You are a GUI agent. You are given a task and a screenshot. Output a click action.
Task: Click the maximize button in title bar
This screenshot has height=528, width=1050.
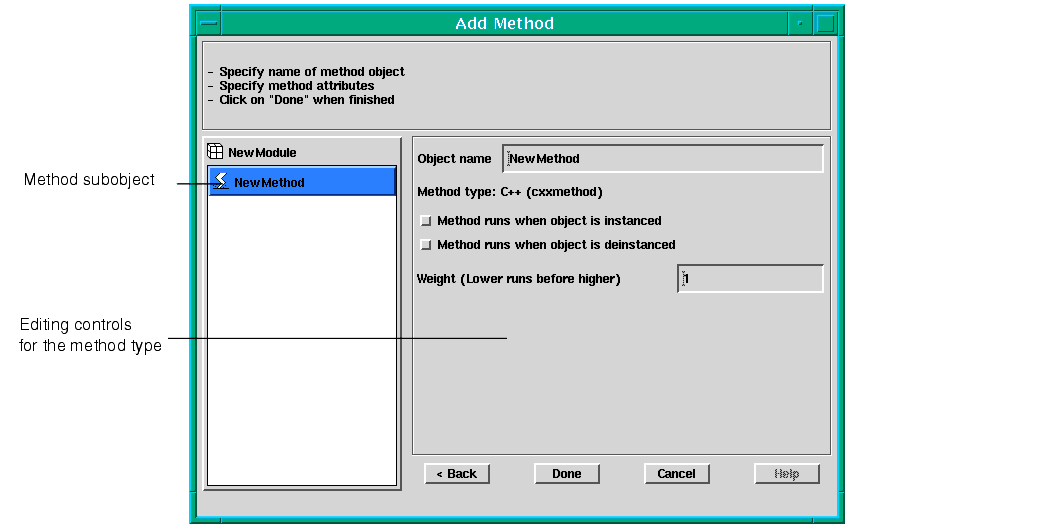[826, 23]
